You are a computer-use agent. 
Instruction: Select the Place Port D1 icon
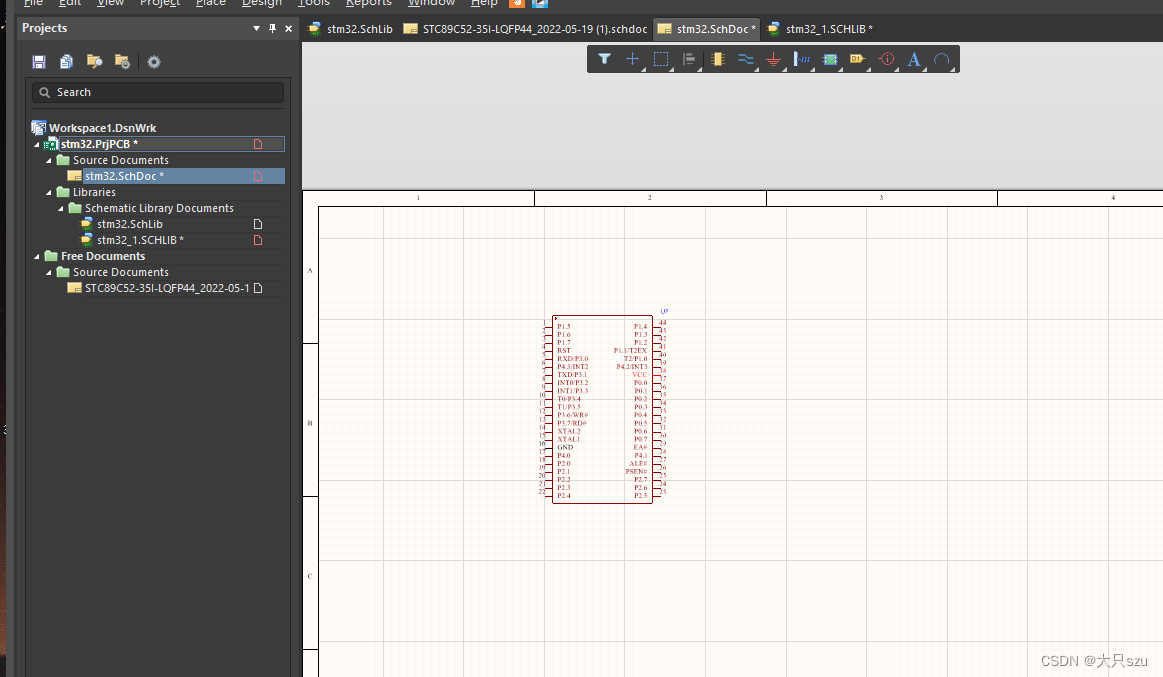pyautogui.click(x=857, y=59)
